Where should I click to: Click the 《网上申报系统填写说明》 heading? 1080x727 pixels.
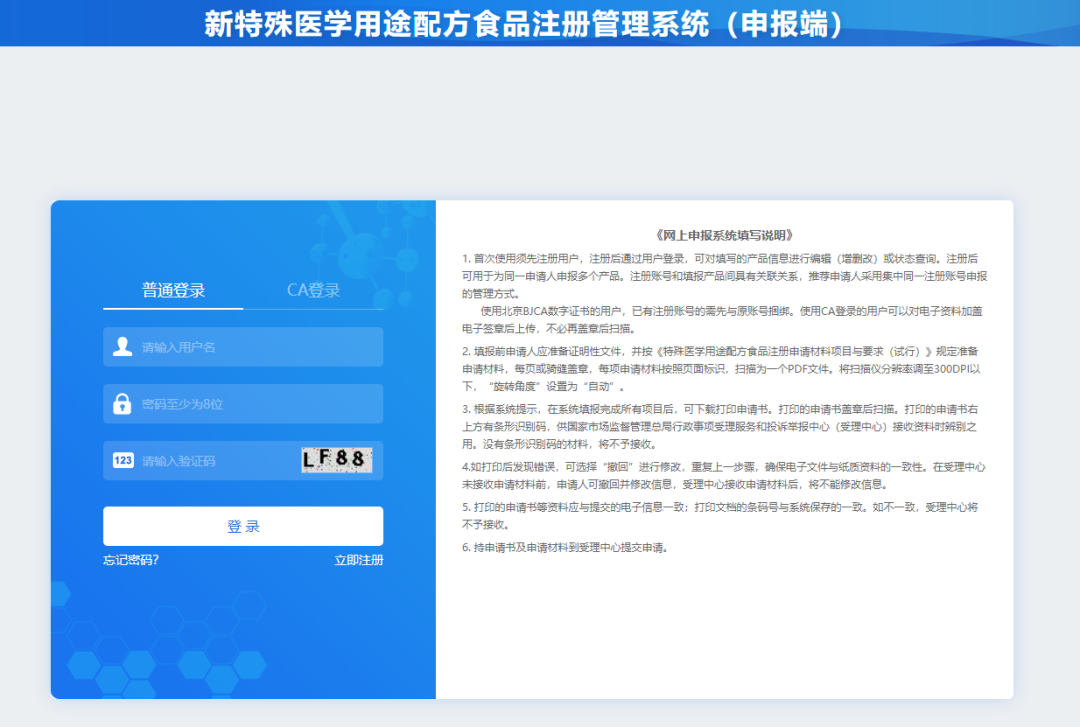pyautogui.click(x=724, y=236)
